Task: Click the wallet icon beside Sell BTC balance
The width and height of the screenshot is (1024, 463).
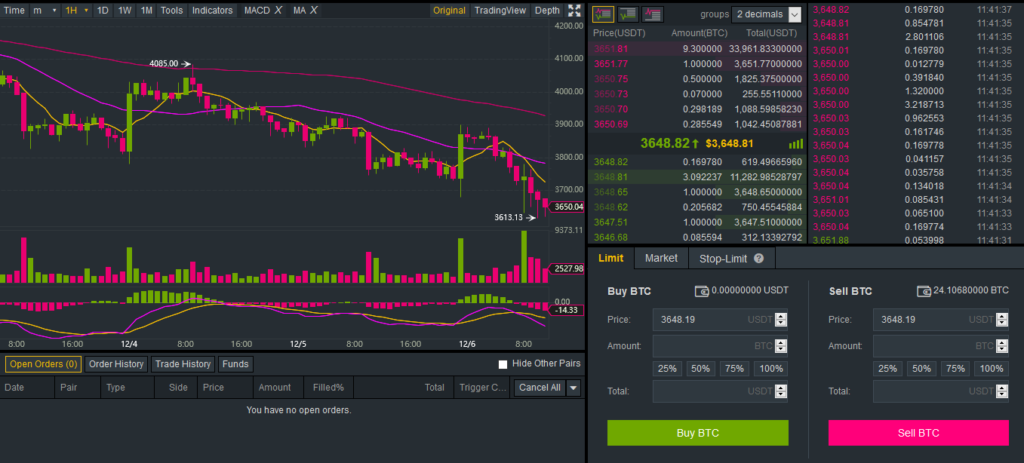Action: [923, 291]
